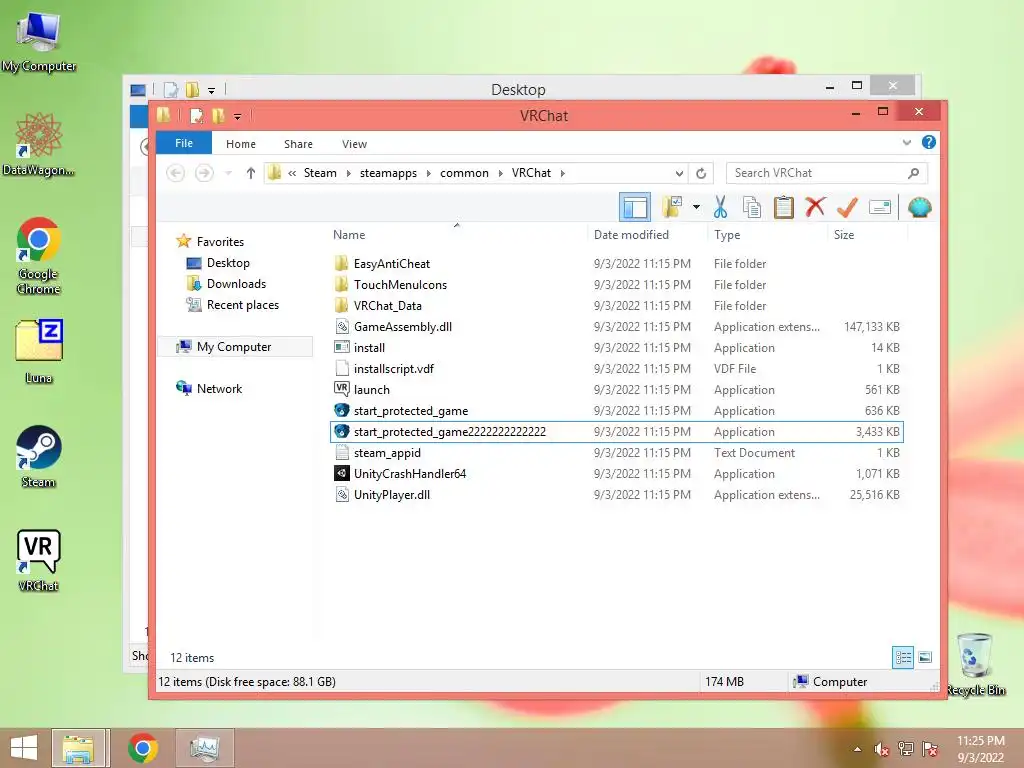
Task: Open Recent places in navigation pane
Action: [x=242, y=305]
